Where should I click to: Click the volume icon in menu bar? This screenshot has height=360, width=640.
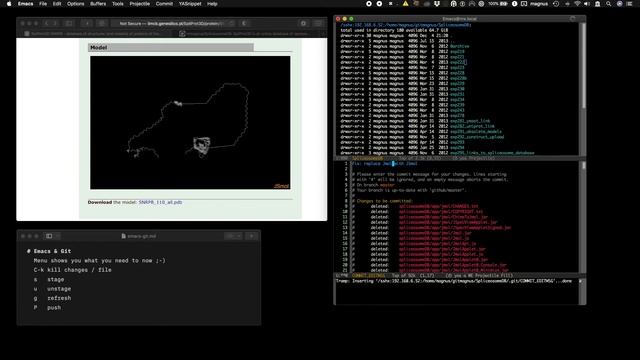click(x=587, y=4)
